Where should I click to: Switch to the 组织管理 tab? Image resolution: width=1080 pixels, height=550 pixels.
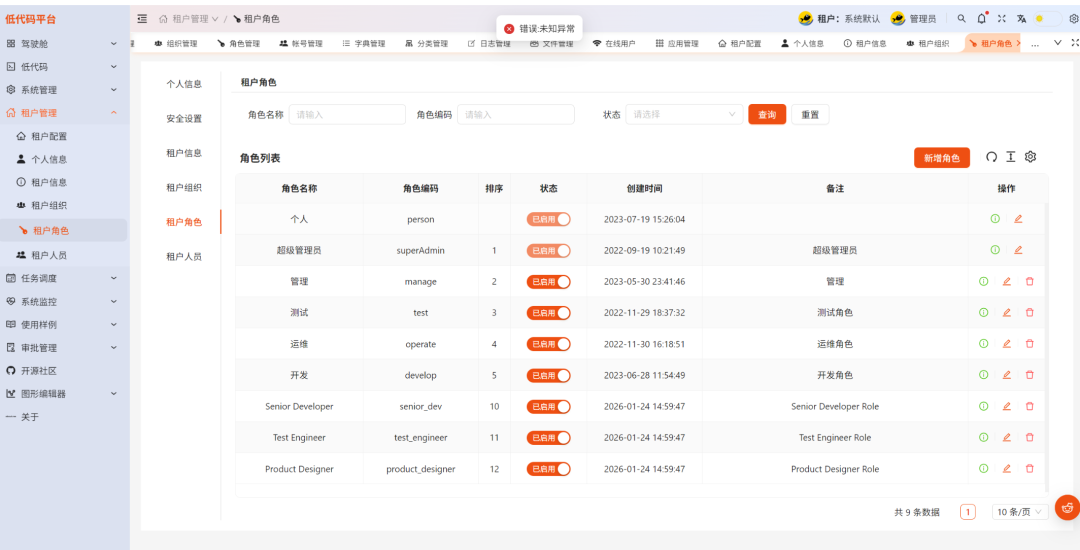pos(176,43)
